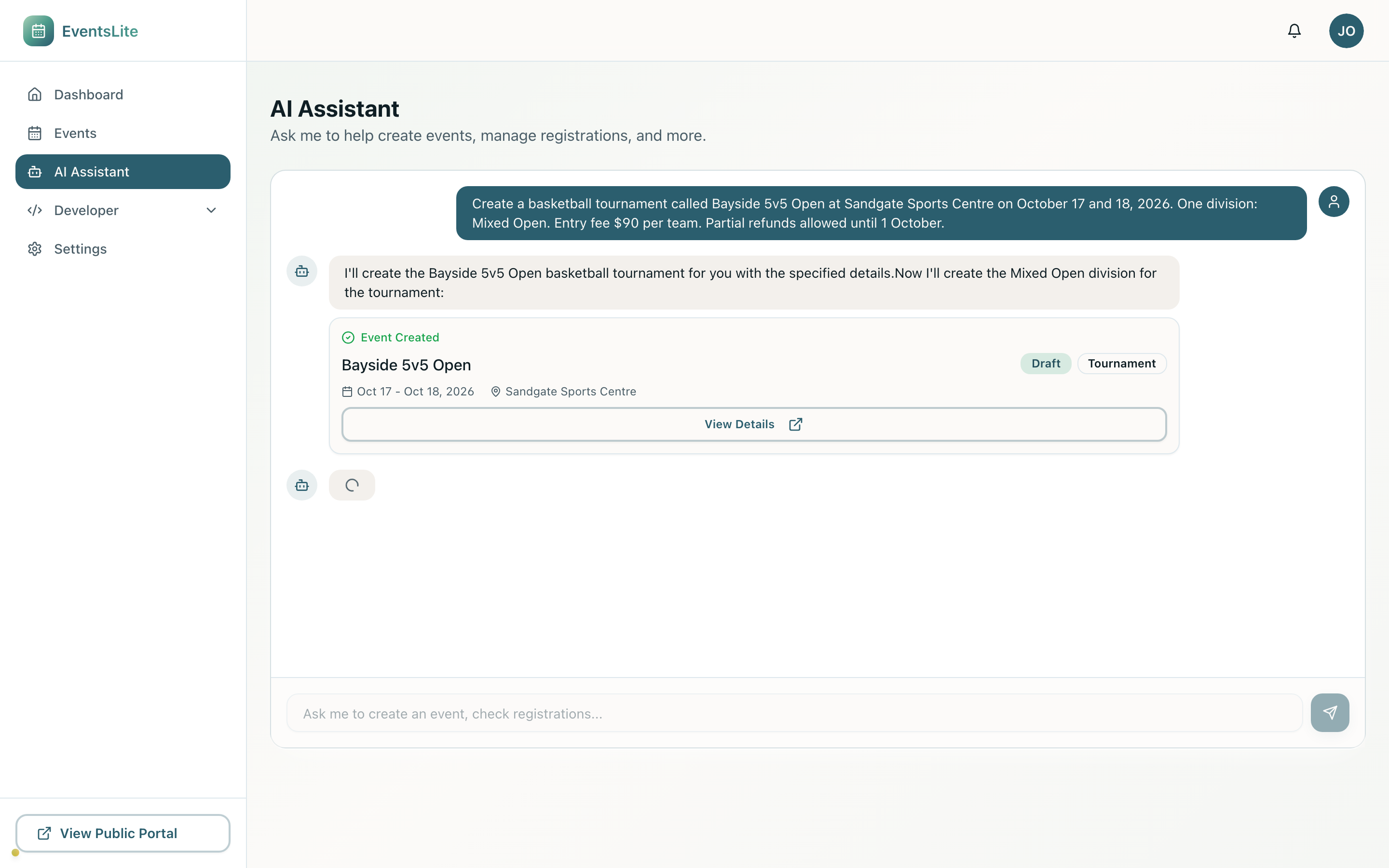Click the calendar icon next to Oct 17 date
1389x868 pixels.
tap(347, 392)
